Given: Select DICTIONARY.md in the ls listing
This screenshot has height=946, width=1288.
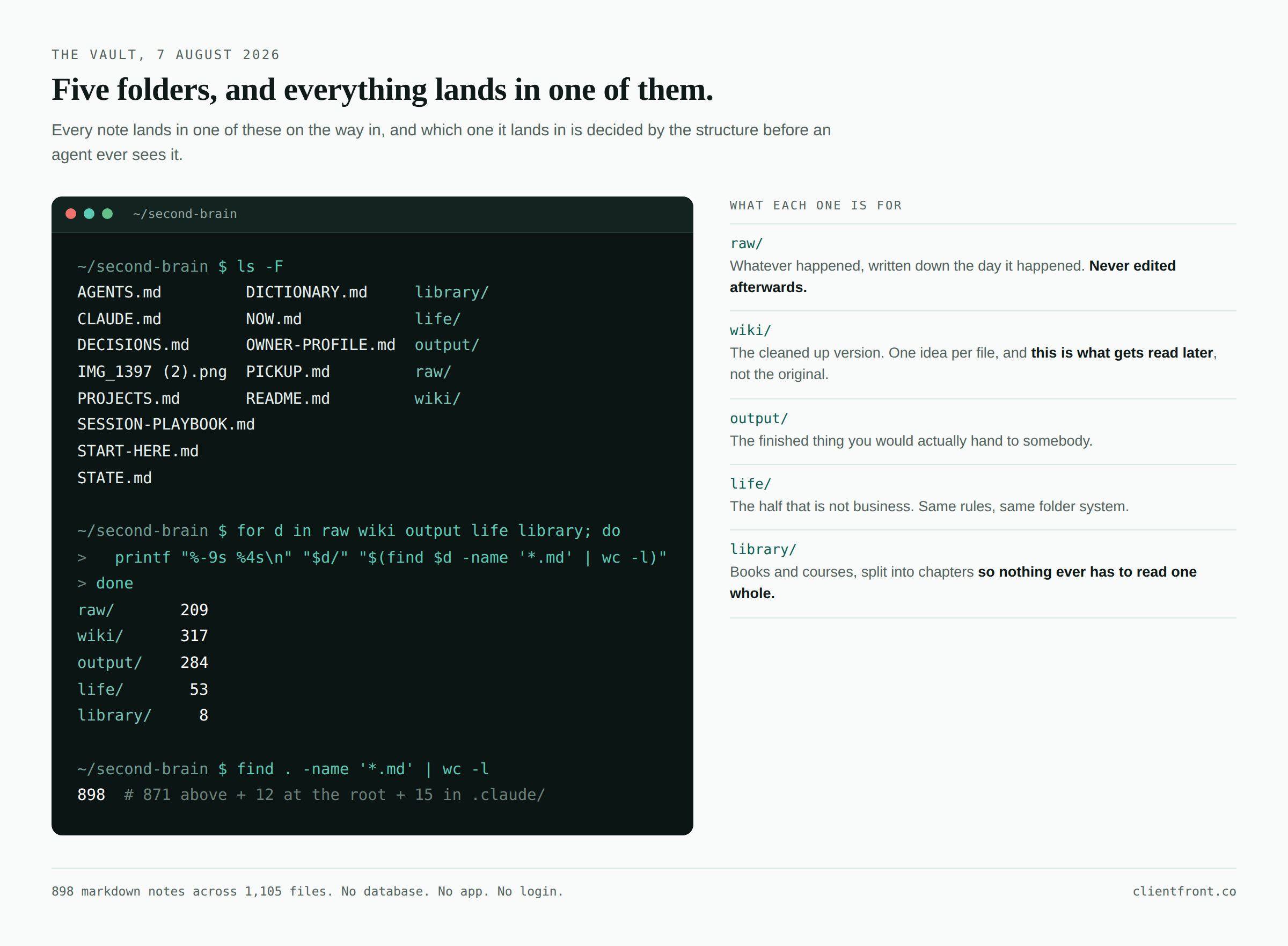Looking at the screenshot, I should coord(307,292).
